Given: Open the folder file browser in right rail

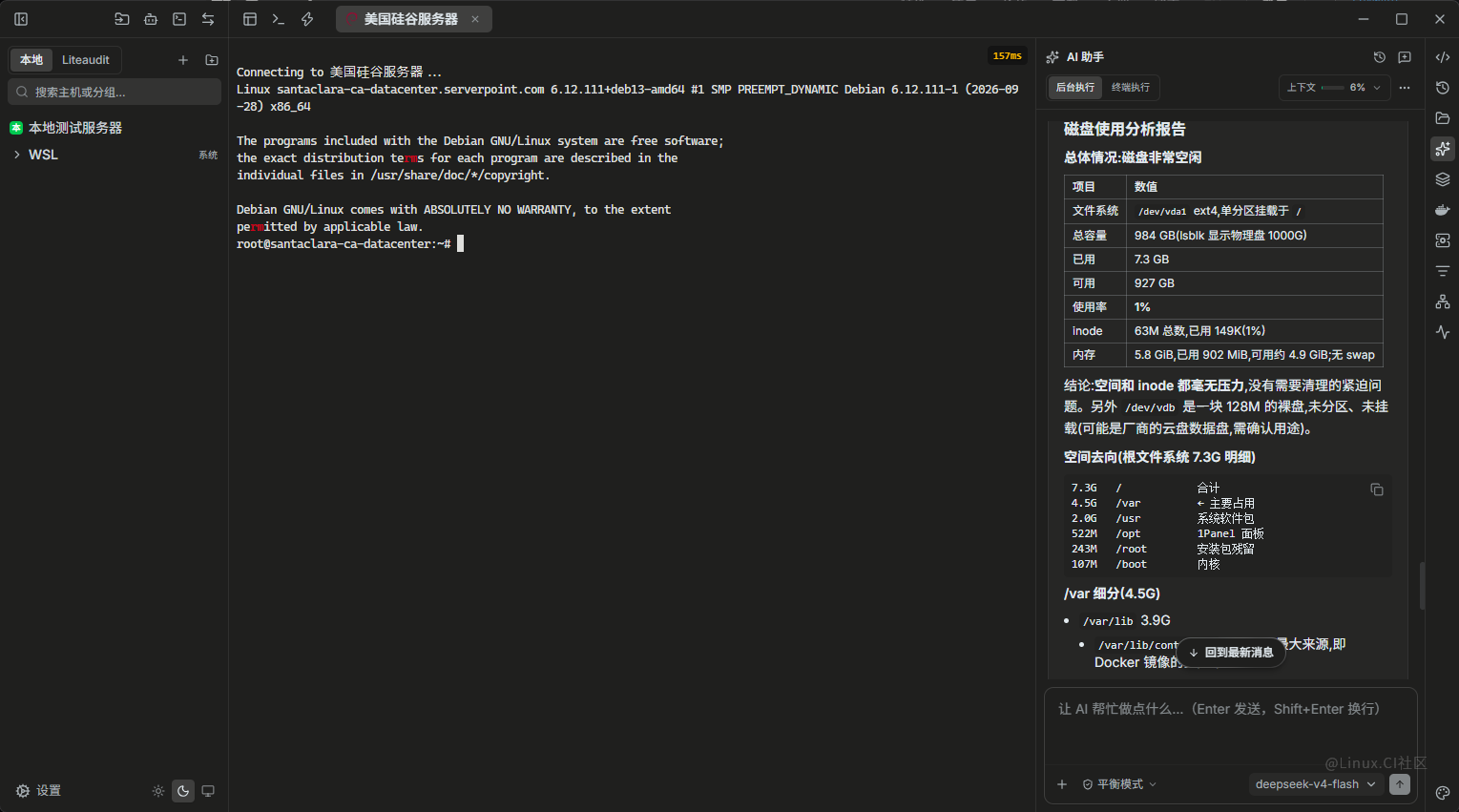Looking at the screenshot, I should (1443, 118).
